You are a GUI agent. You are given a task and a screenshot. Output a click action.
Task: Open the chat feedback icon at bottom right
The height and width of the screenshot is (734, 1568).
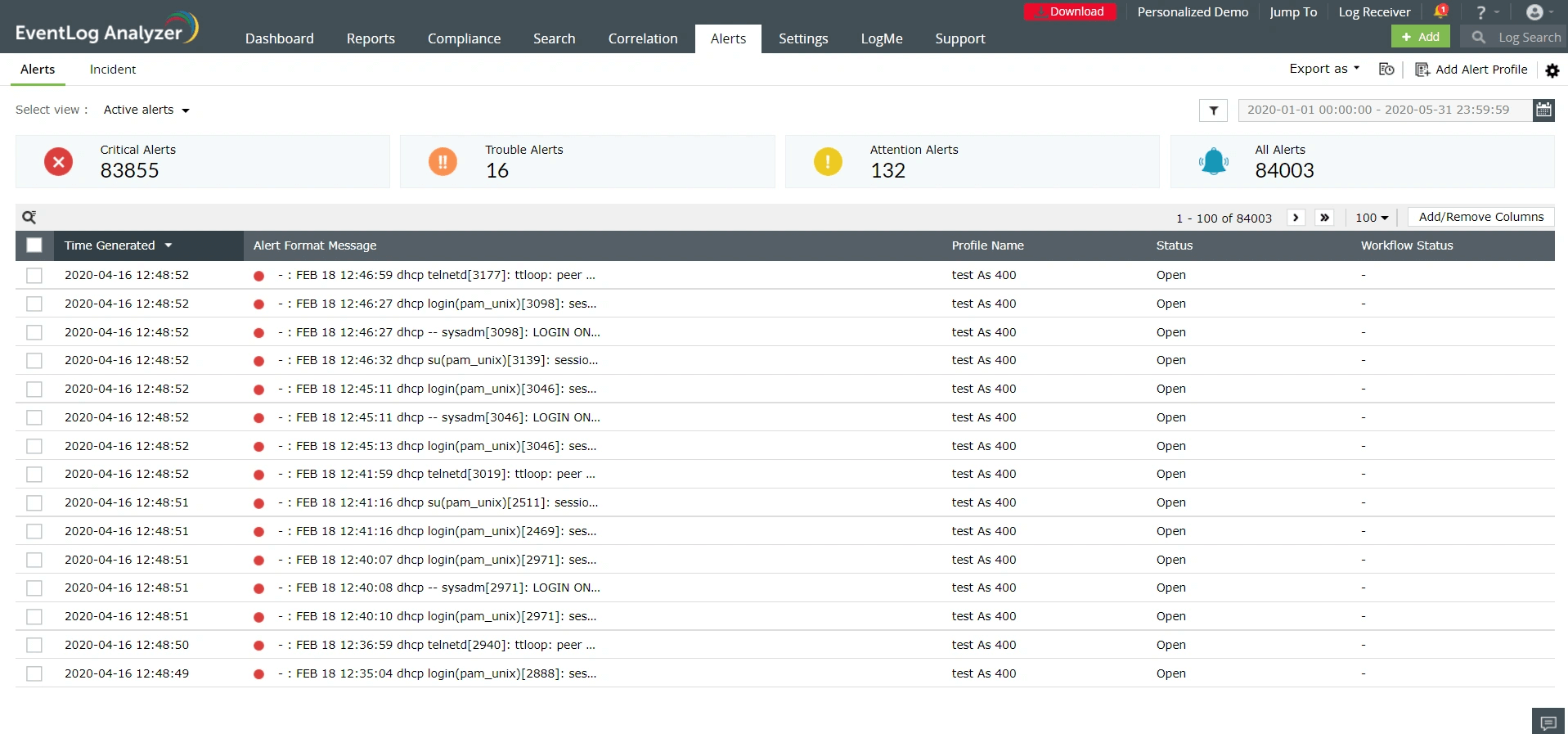tap(1548, 723)
